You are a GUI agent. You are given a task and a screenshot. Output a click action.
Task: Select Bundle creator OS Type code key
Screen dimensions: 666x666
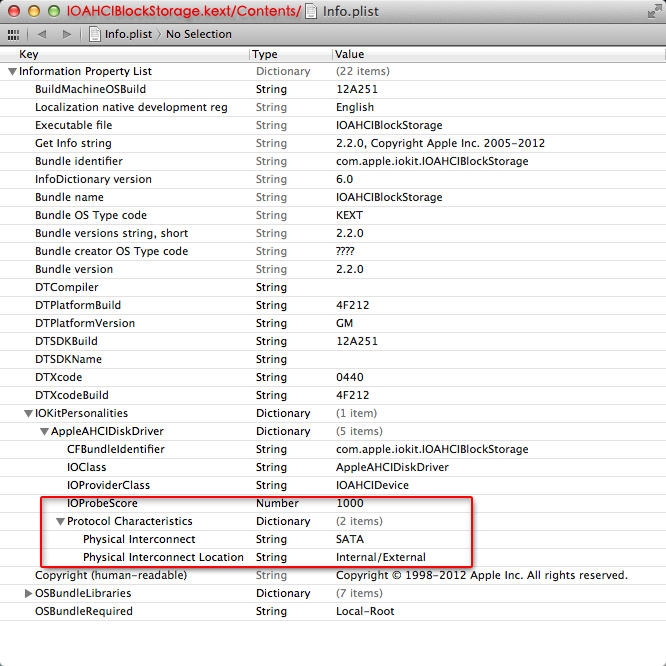[x=111, y=251]
